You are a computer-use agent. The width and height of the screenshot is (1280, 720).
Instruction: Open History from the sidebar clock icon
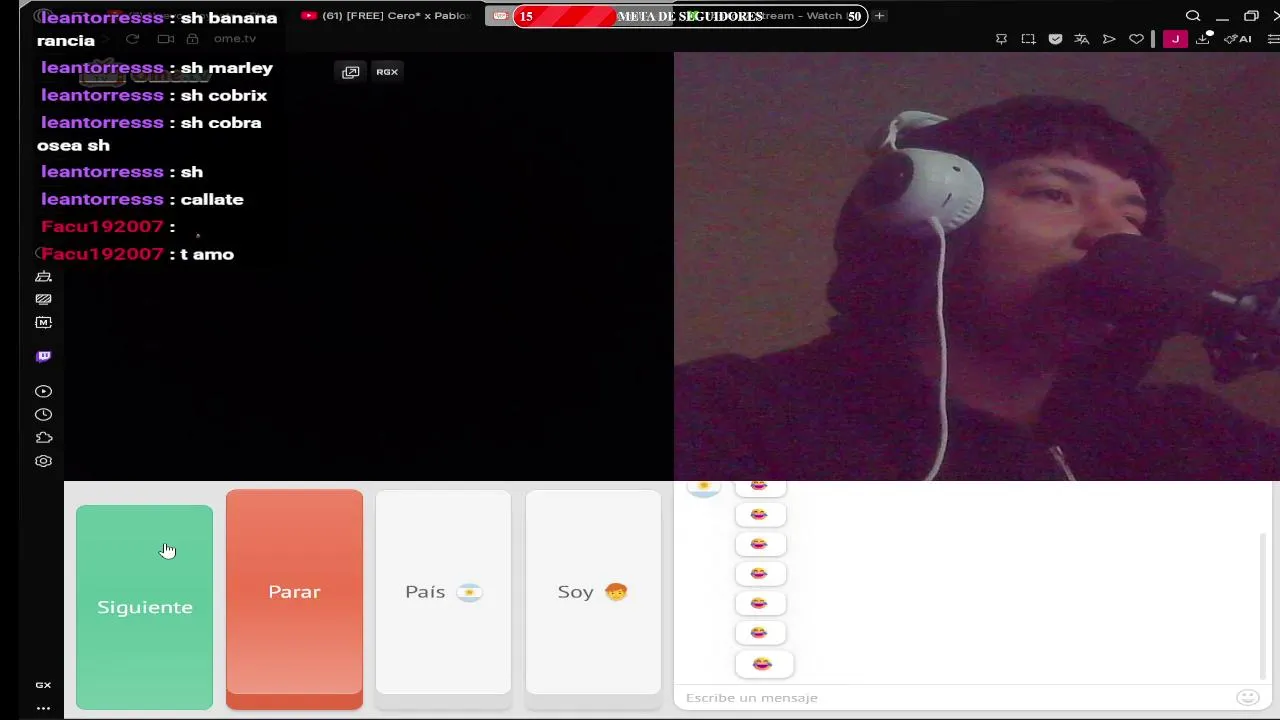click(43, 414)
